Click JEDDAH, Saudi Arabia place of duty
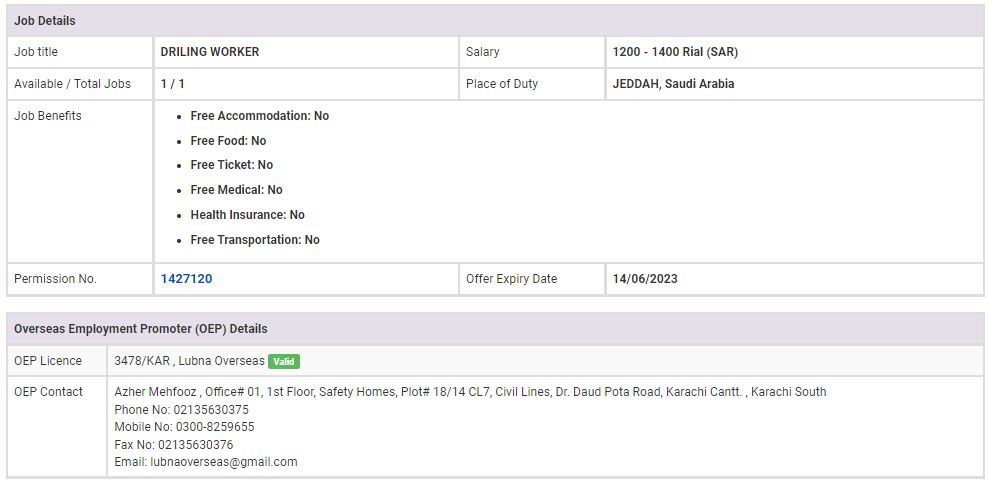Image resolution: width=989 pixels, height=483 pixels. click(x=673, y=84)
